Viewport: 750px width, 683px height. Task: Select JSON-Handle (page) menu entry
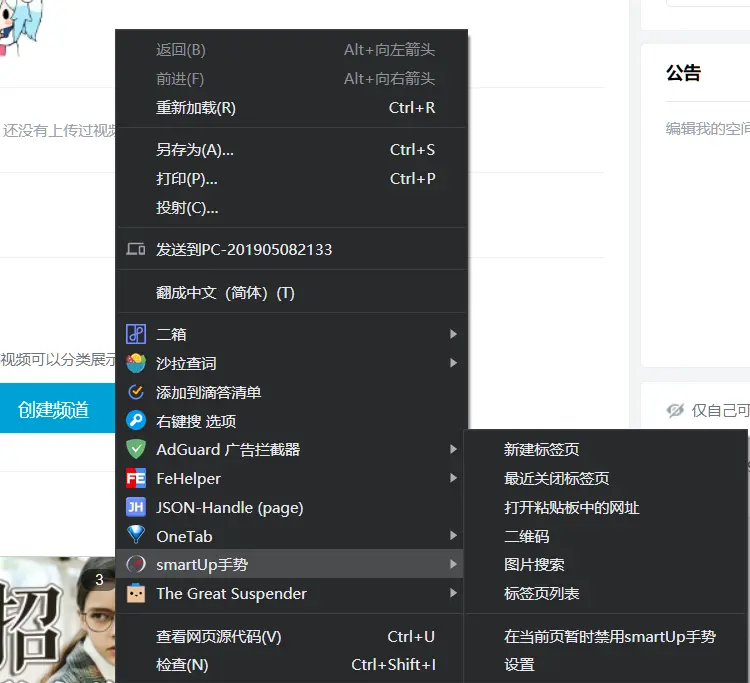pos(291,507)
